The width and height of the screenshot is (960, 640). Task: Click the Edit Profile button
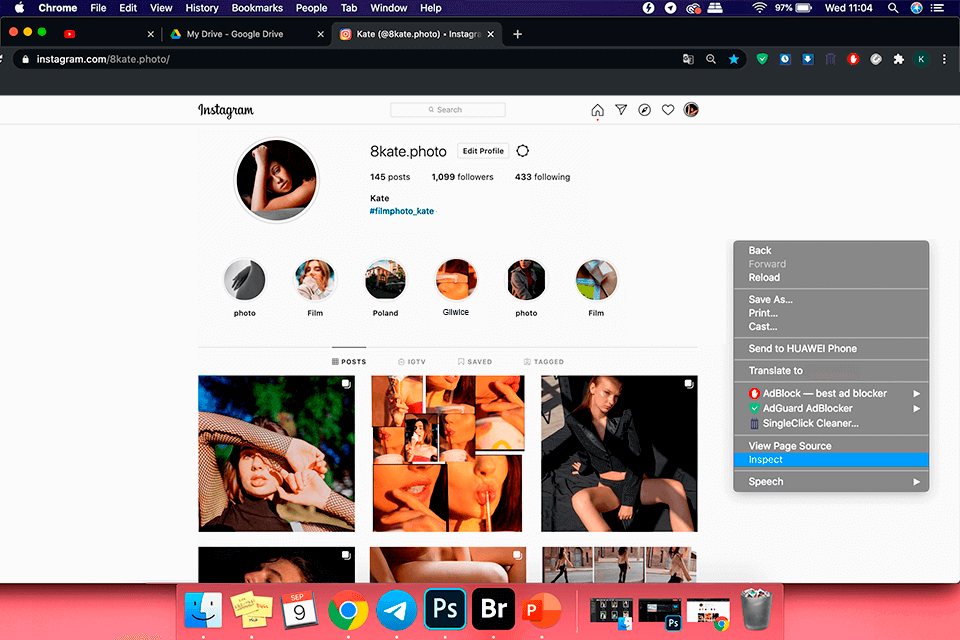tap(484, 151)
